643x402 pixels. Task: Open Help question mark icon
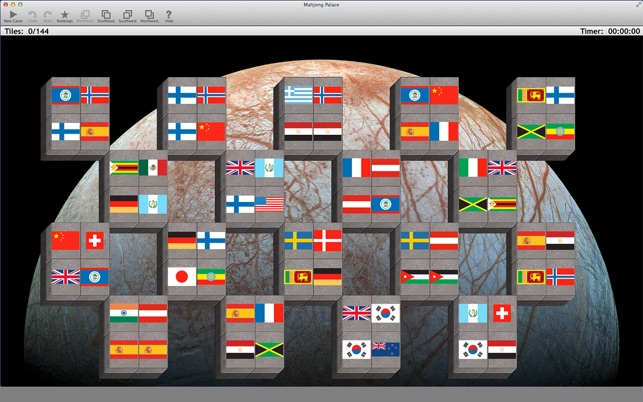tap(169, 16)
